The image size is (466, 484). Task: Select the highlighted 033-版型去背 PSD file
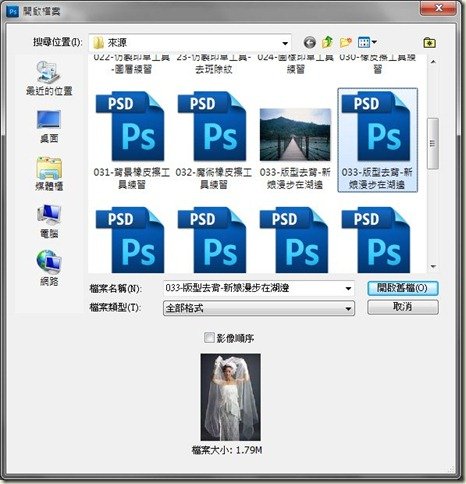377,140
